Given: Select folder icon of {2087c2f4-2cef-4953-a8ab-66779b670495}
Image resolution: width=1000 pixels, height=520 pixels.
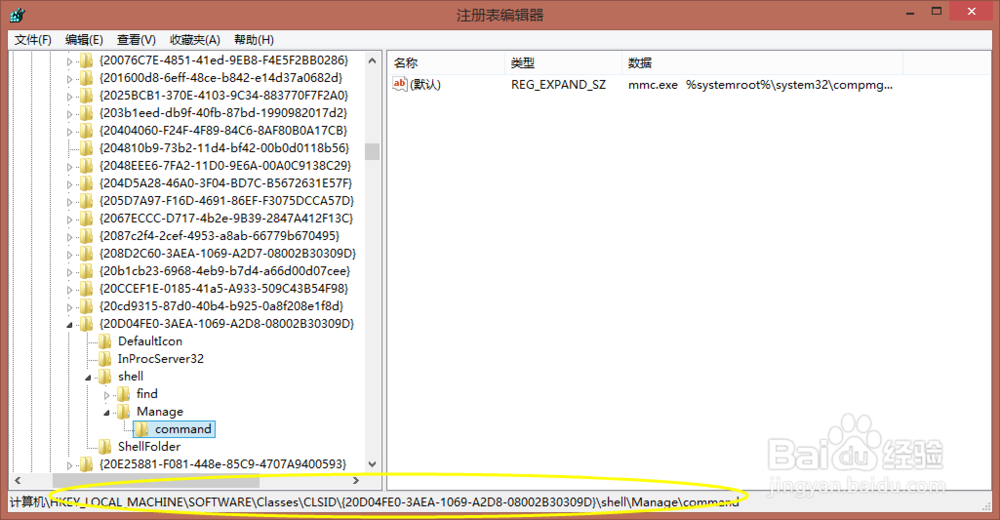Looking at the screenshot, I should coord(86,236).
